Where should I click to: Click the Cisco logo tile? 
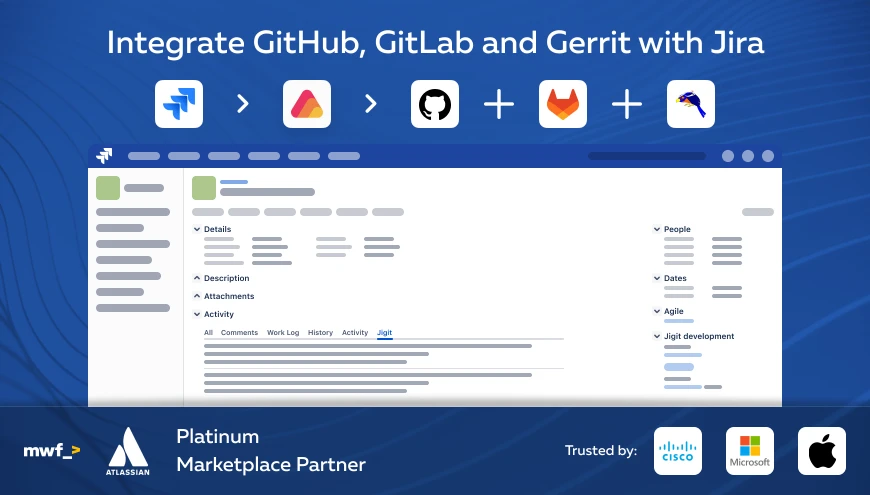point(678,451)
